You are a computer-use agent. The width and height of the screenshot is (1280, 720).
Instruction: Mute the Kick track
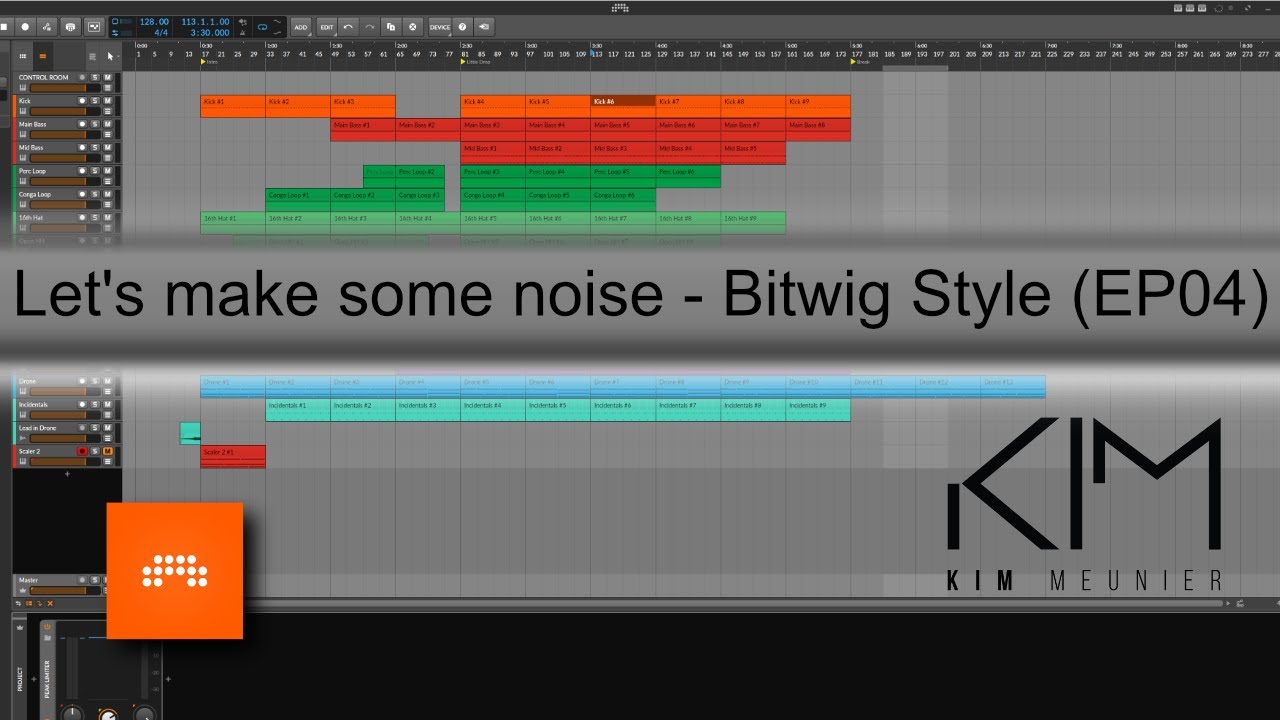[107, 101]
